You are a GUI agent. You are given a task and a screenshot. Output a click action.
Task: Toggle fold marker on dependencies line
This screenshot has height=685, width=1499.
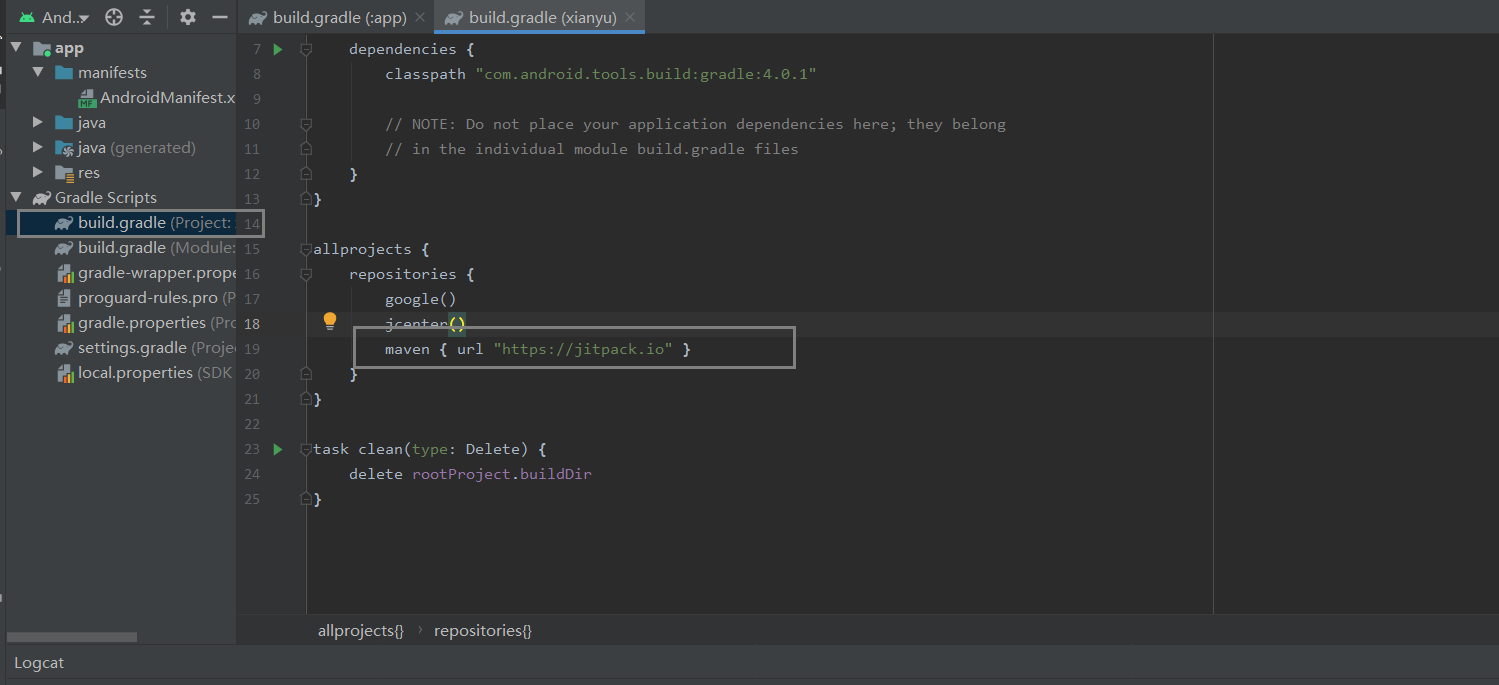coord(307,49)
